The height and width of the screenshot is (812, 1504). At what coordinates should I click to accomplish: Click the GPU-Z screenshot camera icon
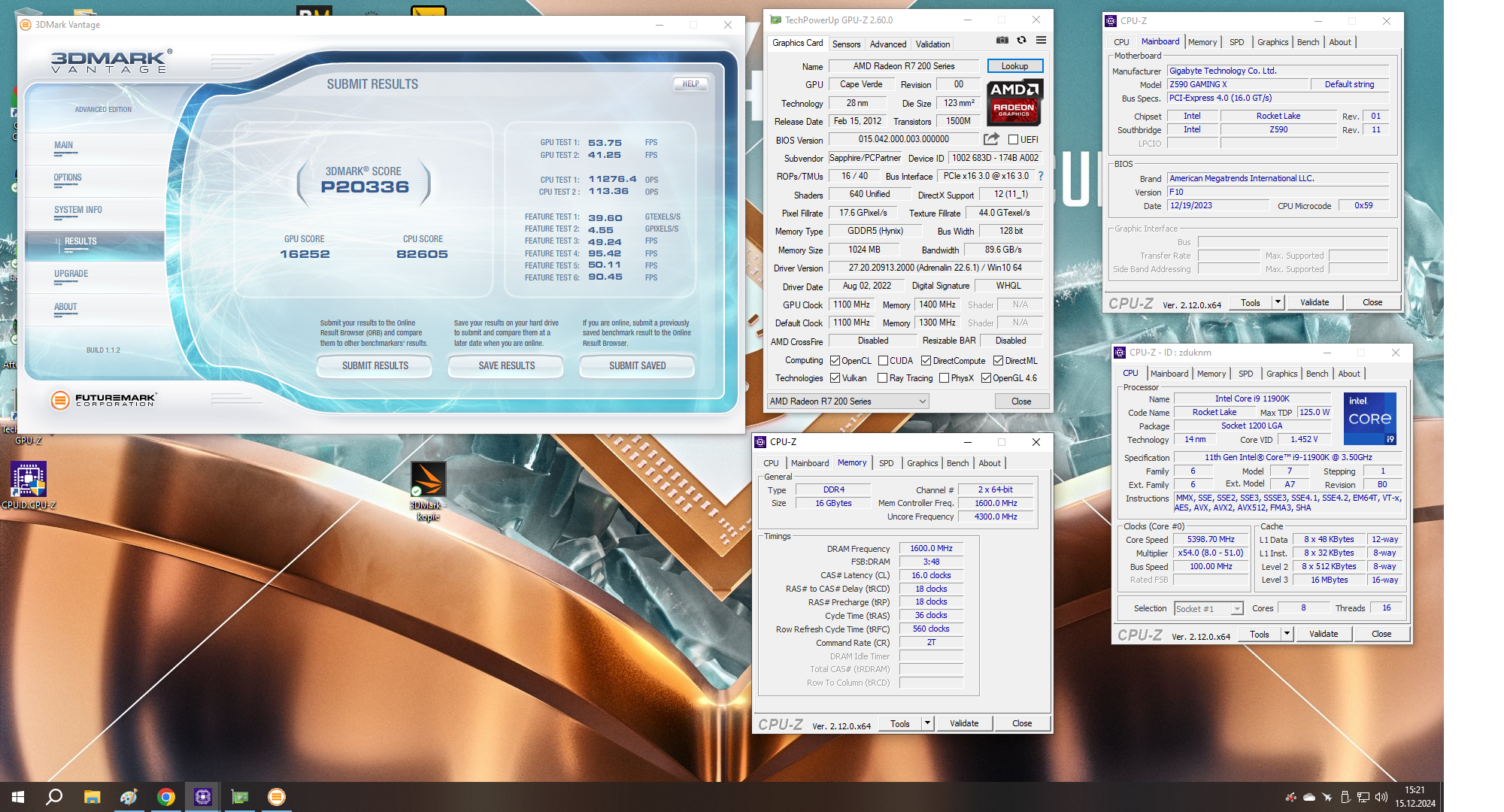point(1002,40)
